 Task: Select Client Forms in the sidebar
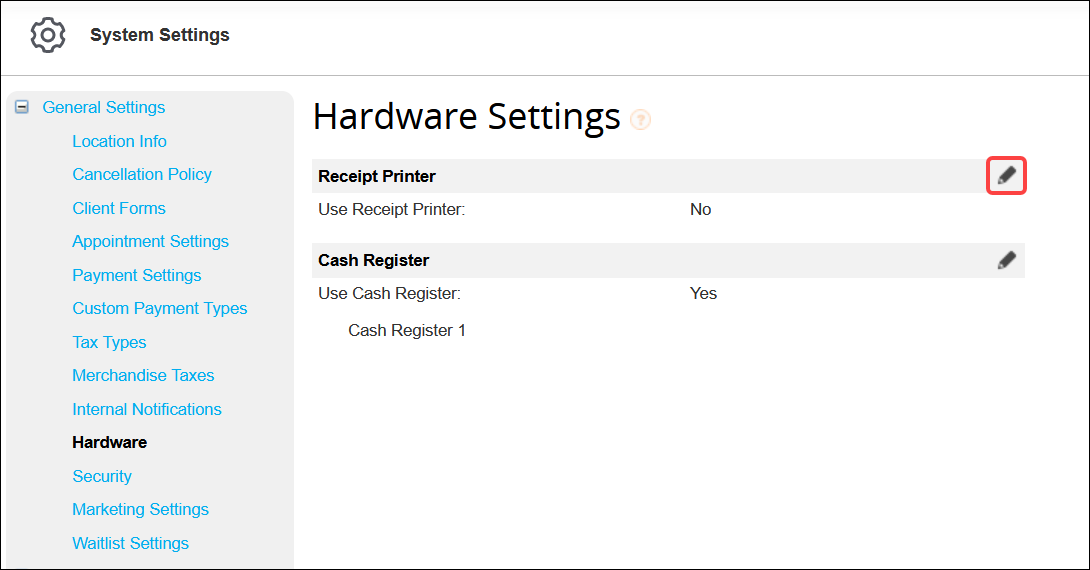119,208
